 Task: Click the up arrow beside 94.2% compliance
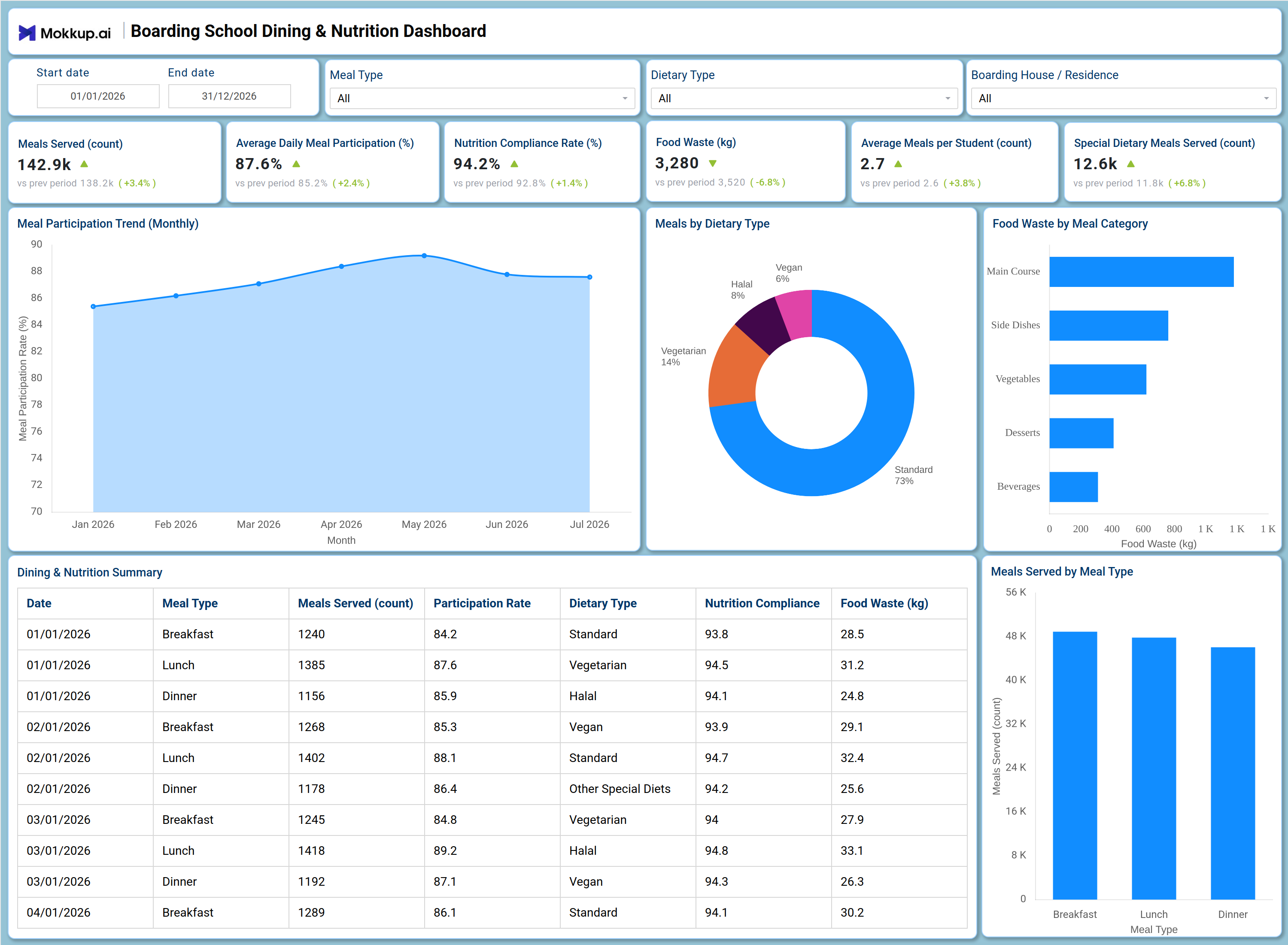(514, 164)
